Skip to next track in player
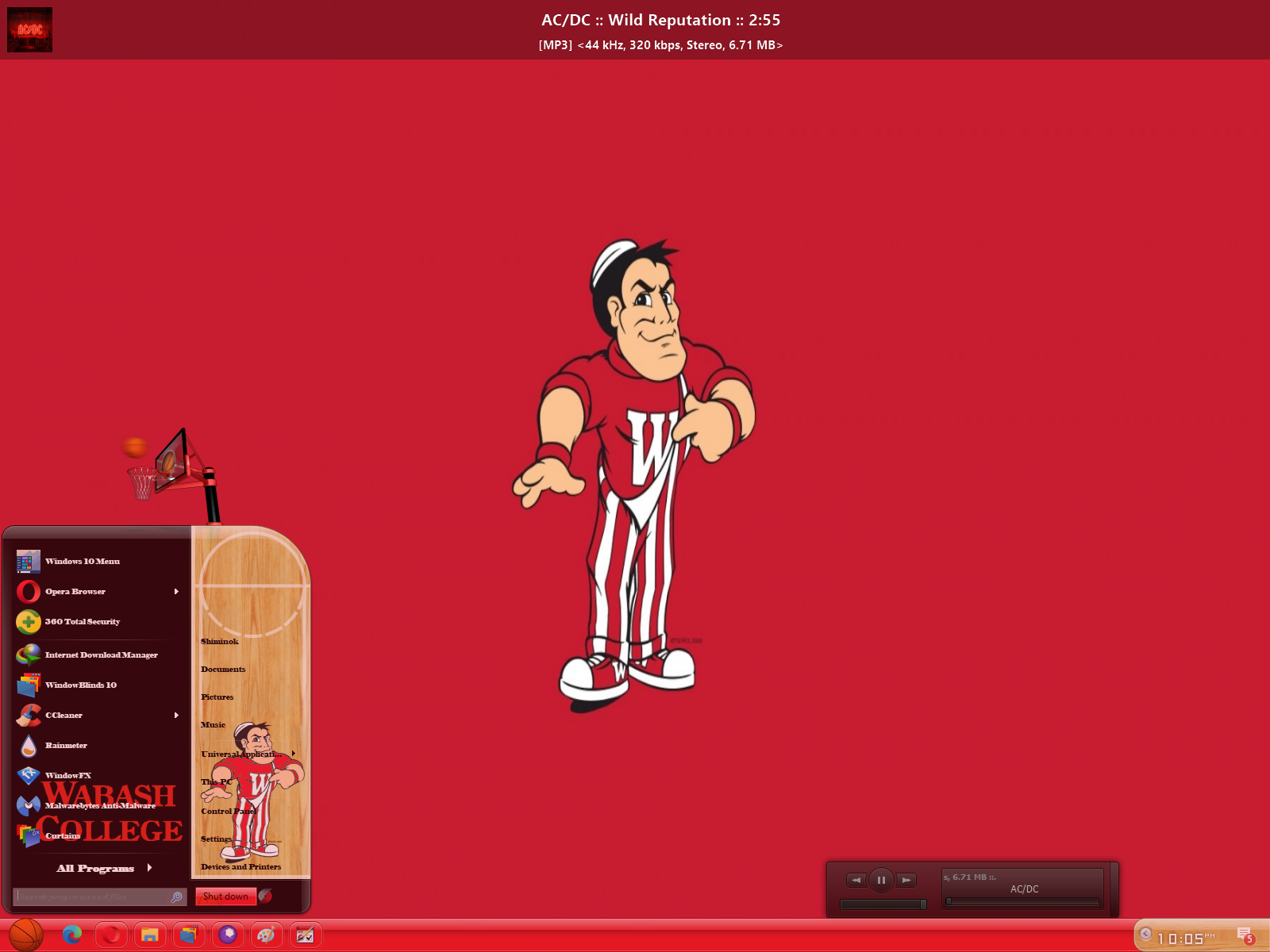The height and width of the screenshot is (952, 1270). (x=906, y=880)
